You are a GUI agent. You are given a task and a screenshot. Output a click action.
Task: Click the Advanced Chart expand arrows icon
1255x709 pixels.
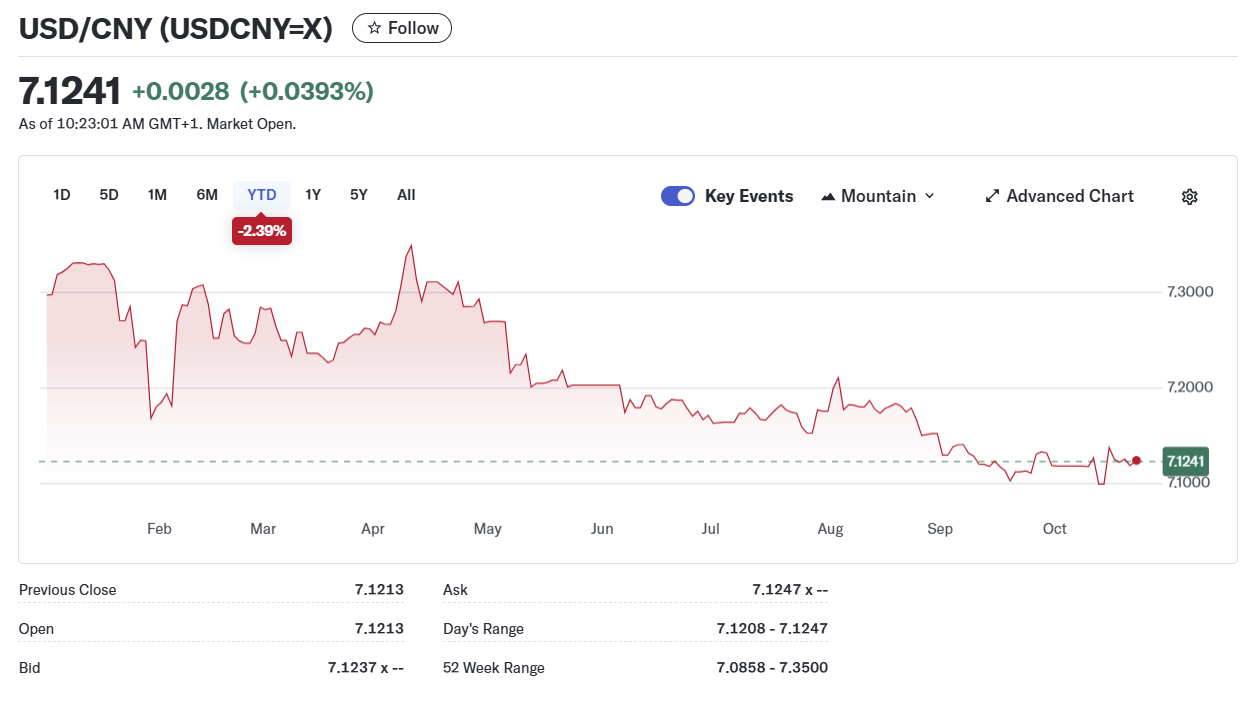[x=992, y=196]
